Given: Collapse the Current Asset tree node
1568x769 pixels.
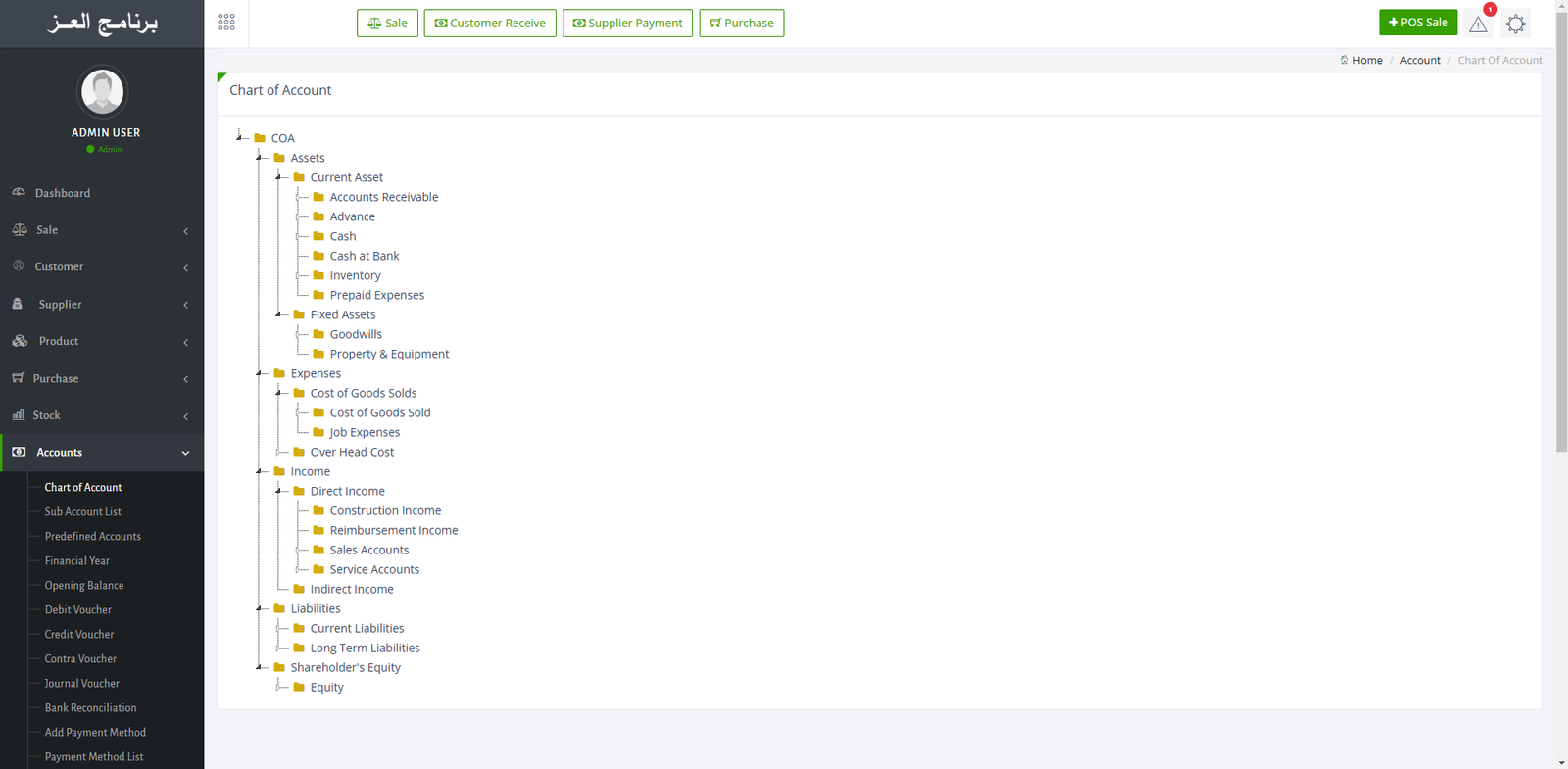Looking at the screenshot, I should [x=278, y=177].
